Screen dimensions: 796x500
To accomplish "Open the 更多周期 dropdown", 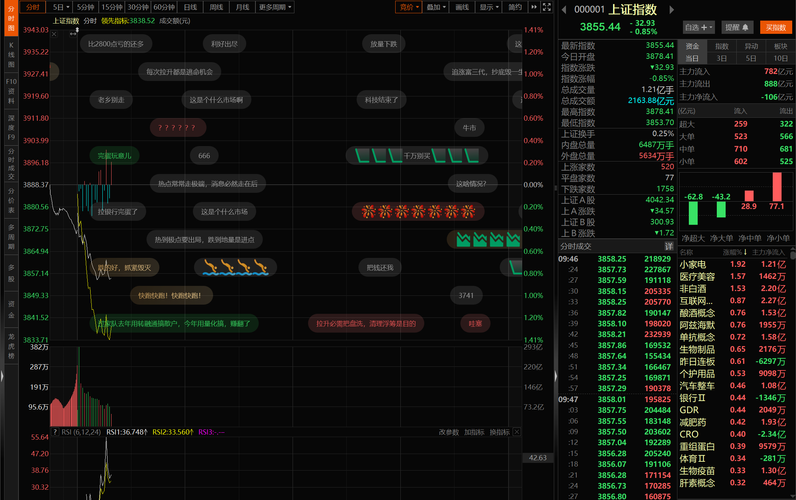I will 275,7.
